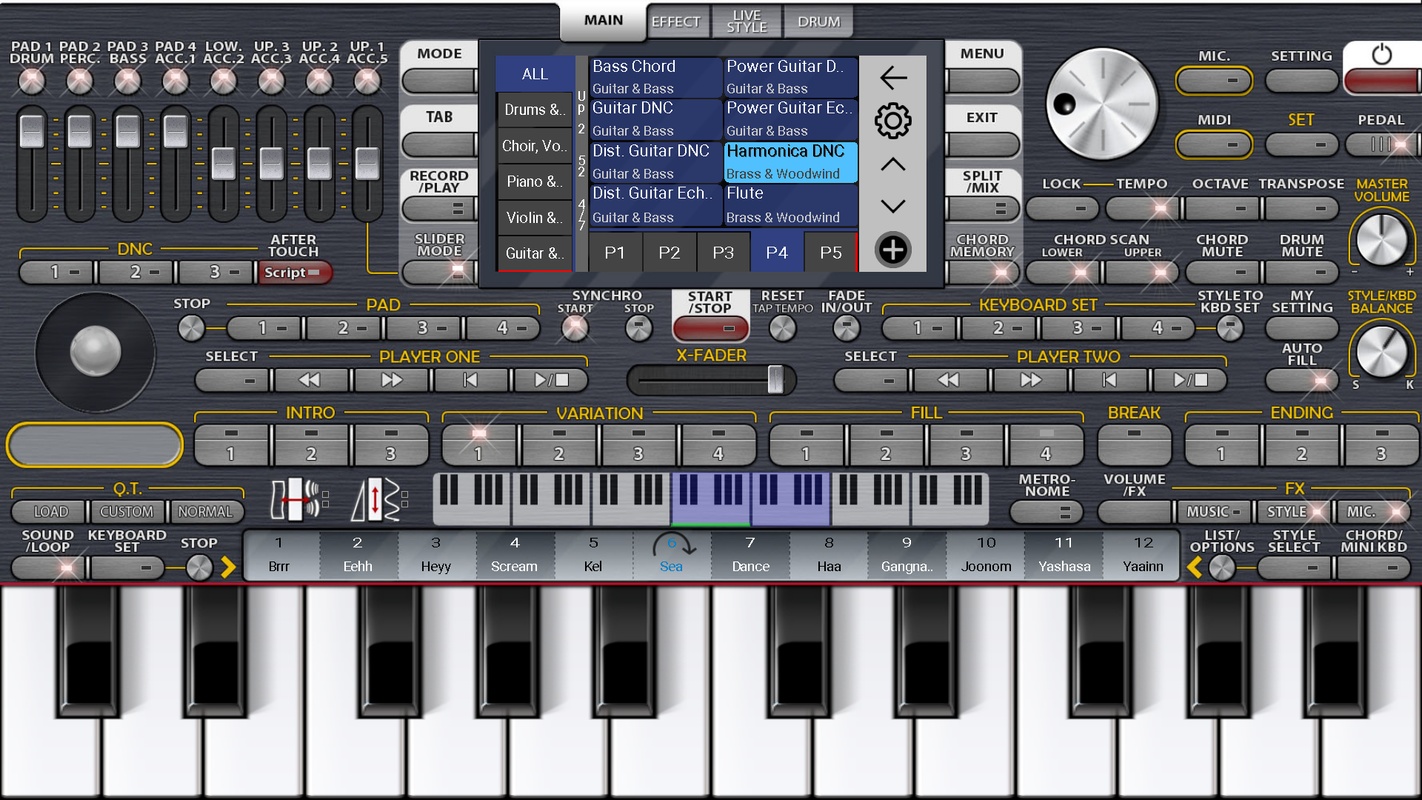The image size is (1422, 800).
Task: Click the yellow left arrow near List/Options
Action: coord(1194,567)
